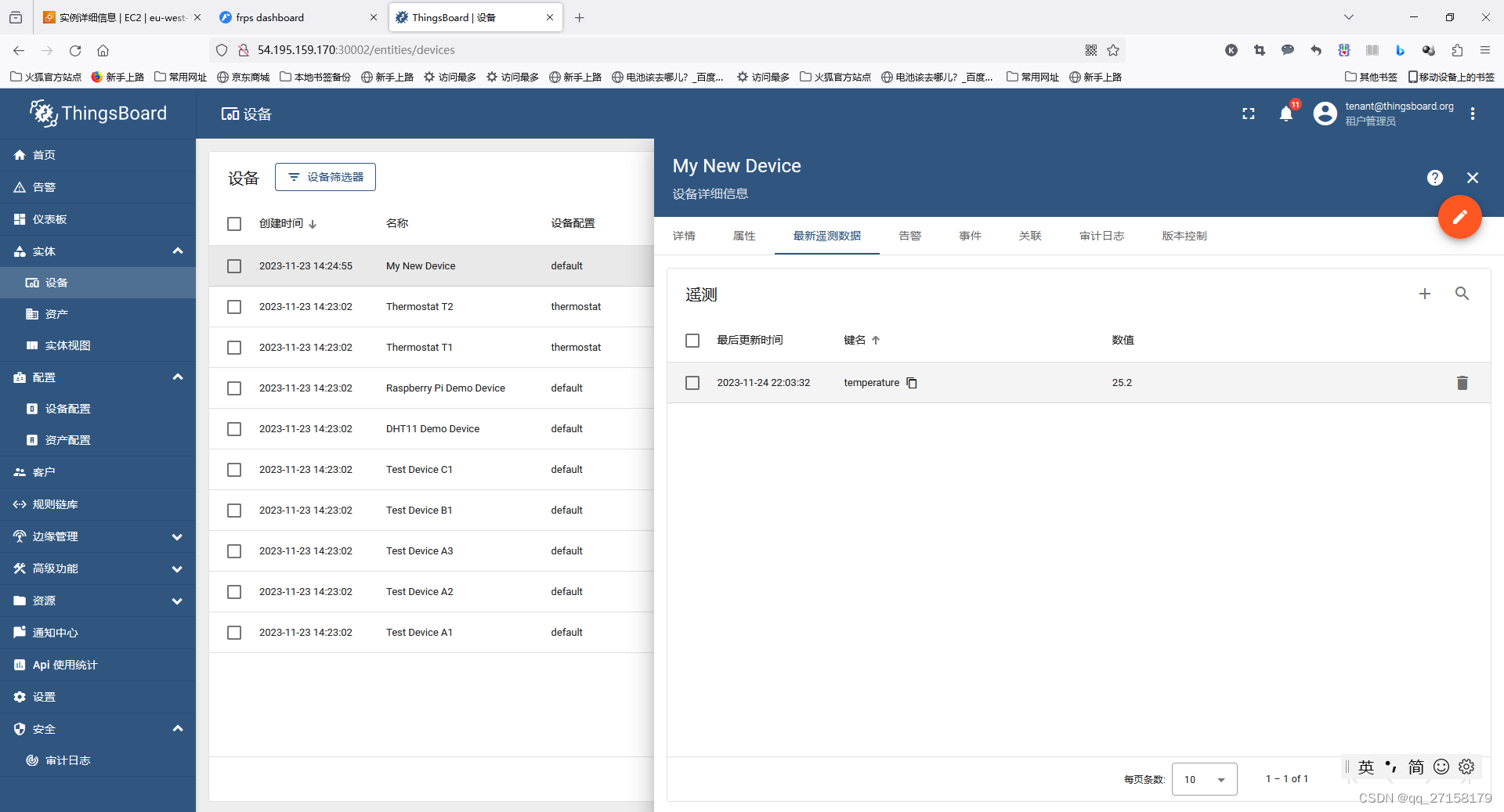Check the Thermostat T2 row checkbox
This screenshot has height=812, width=1504.
pyautogui.click(x=234, y=307)
